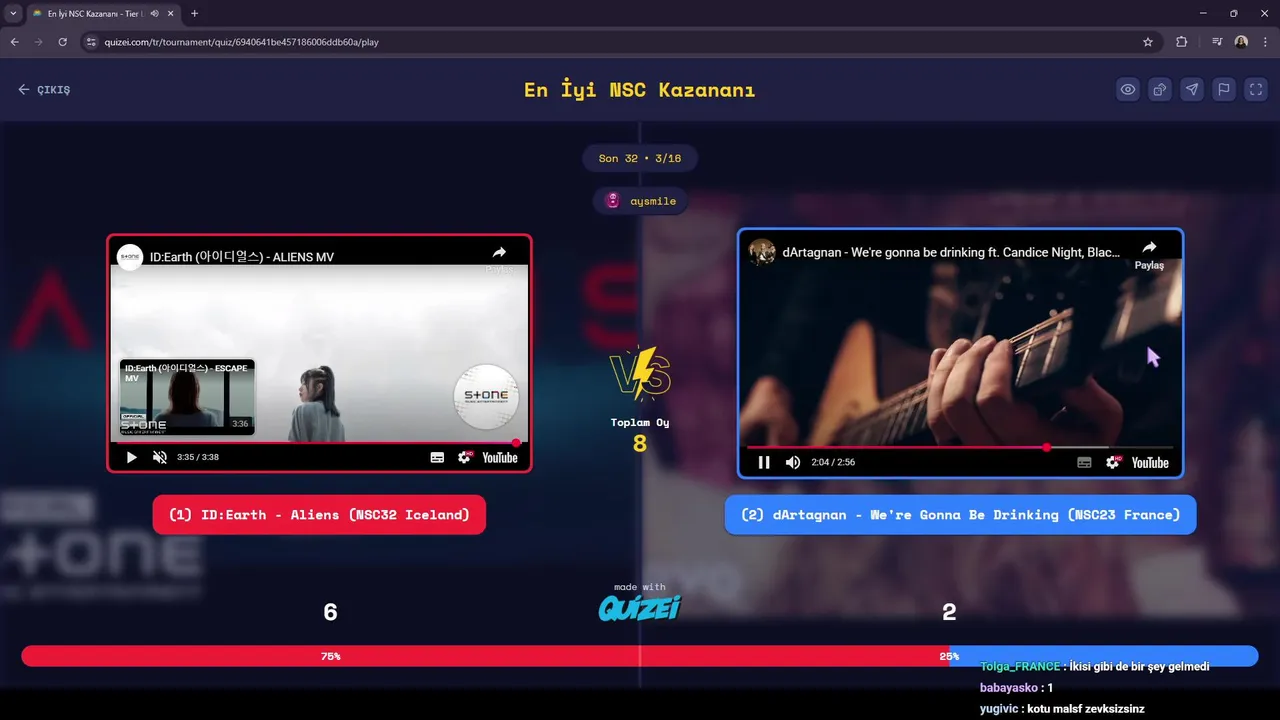The width and height of the screenshot is (1280, 720).
Task: Open the ID:Earth ESCAPE MV suggested thumbnail
Action: coord(187,397)
